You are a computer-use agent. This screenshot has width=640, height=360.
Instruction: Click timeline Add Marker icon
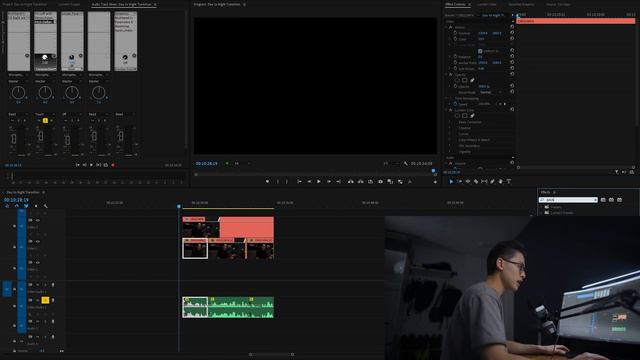(x=36, y=206)
